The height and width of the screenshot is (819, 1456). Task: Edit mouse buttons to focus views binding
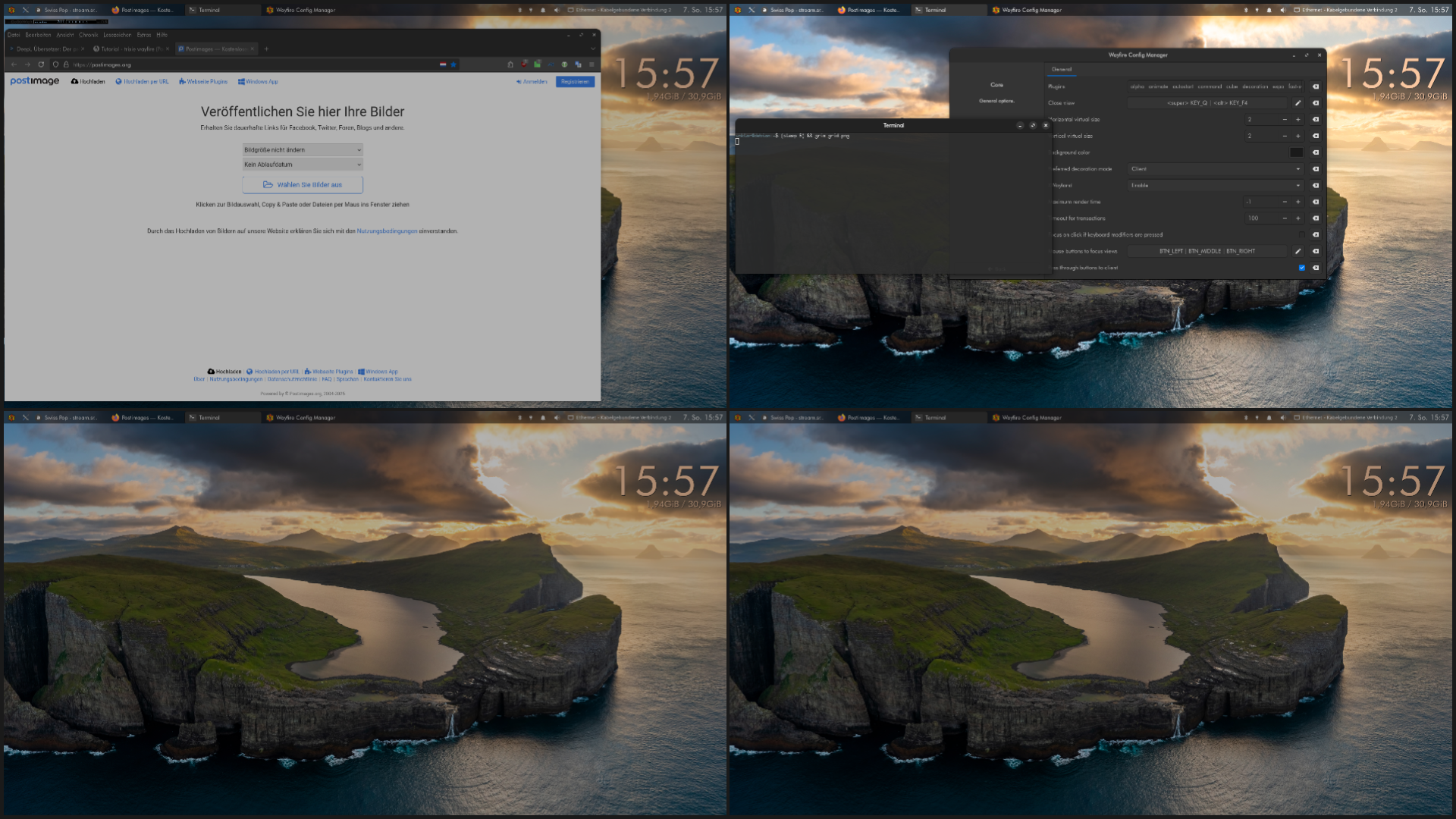[1298, 251]
